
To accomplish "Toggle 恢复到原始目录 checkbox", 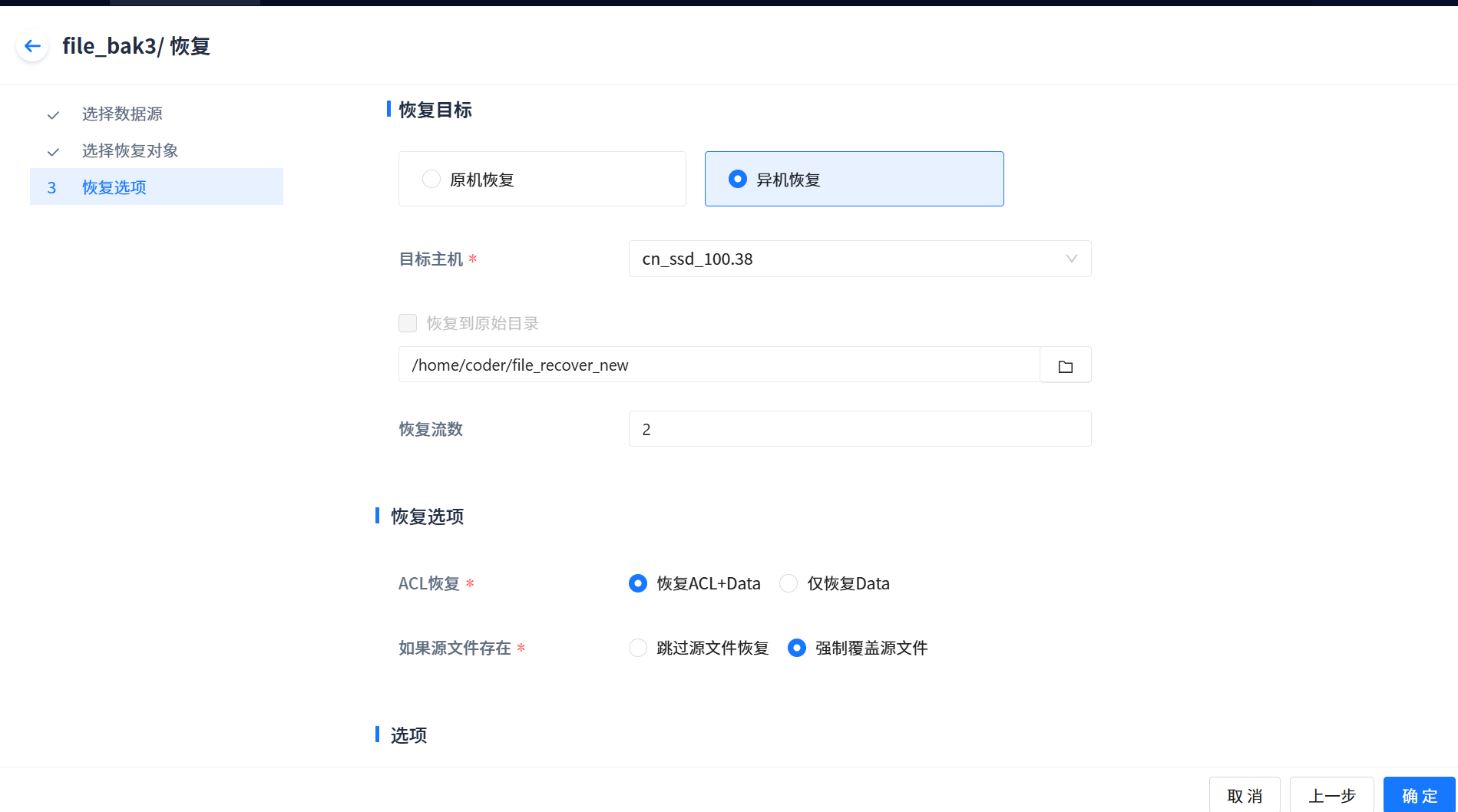I will tap(408, 323).
